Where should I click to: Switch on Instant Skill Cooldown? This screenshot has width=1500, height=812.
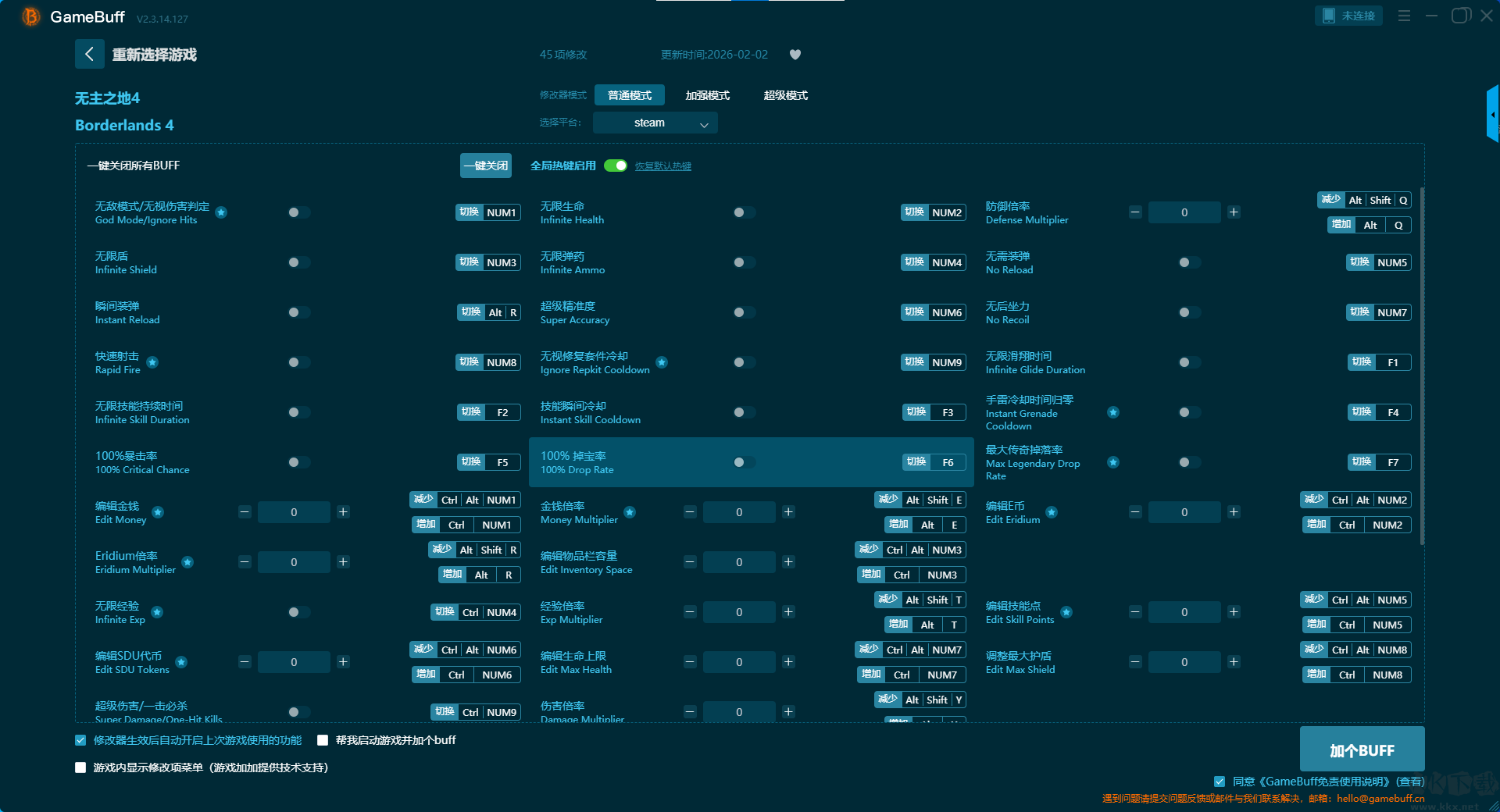743,412
